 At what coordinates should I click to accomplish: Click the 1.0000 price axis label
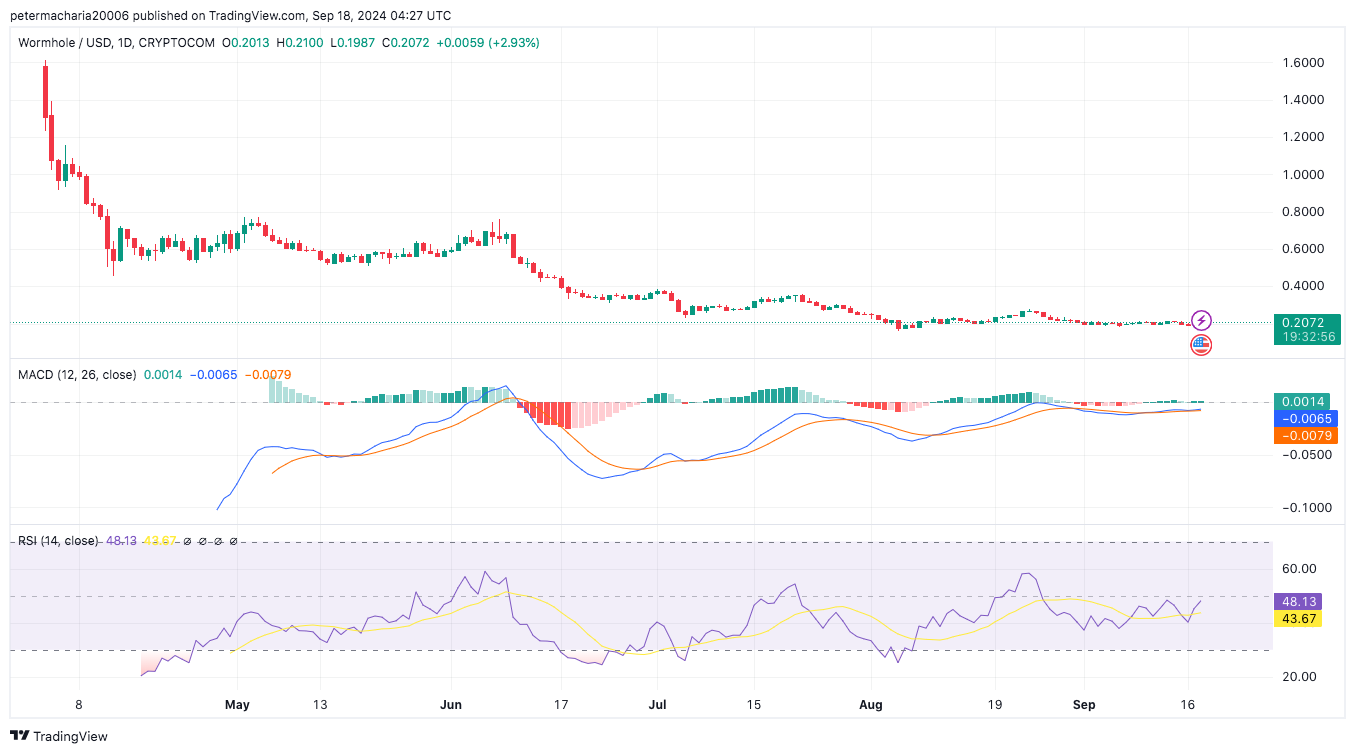1303,175
